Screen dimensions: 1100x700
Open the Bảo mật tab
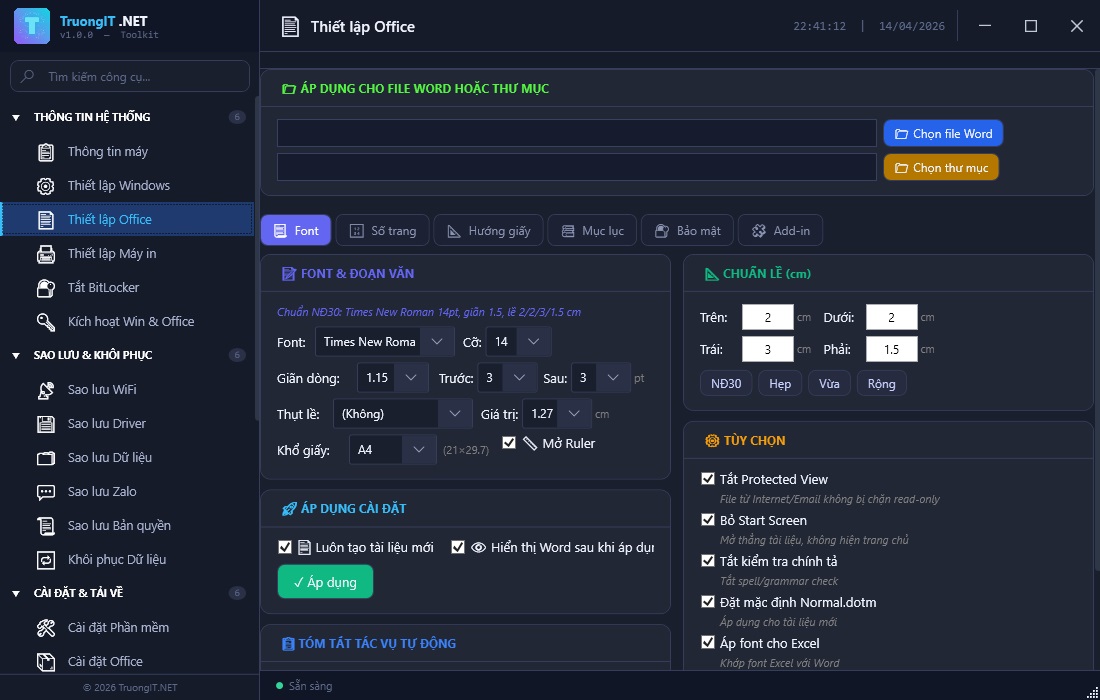pyautogui.click(x=687, y=231)
